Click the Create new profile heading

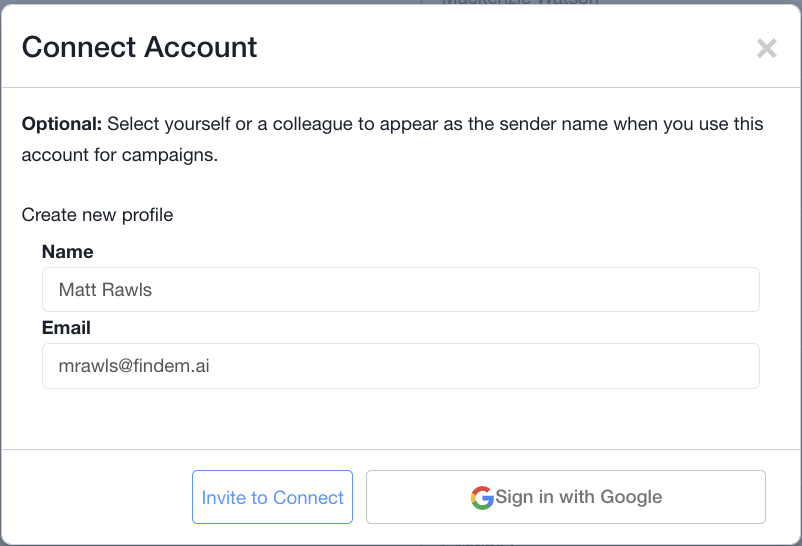[97, 215]
